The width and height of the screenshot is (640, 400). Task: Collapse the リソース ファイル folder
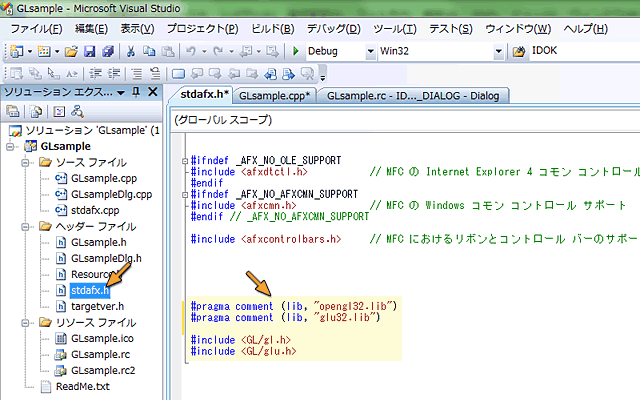25,323
